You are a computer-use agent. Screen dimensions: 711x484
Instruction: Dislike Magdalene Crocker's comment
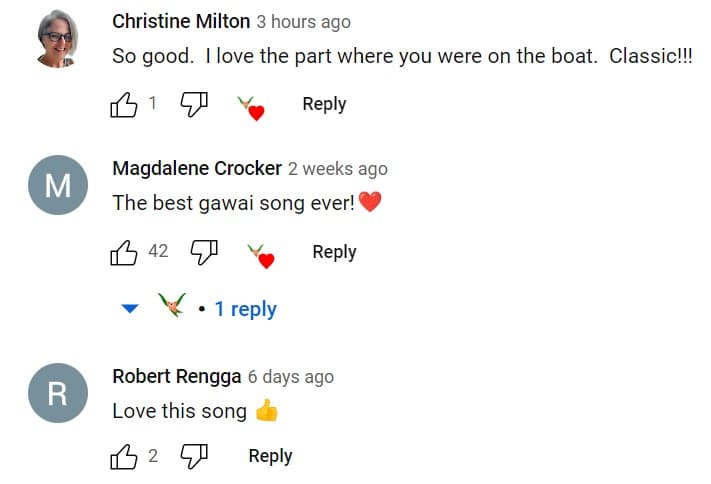(x=204, y=252)
